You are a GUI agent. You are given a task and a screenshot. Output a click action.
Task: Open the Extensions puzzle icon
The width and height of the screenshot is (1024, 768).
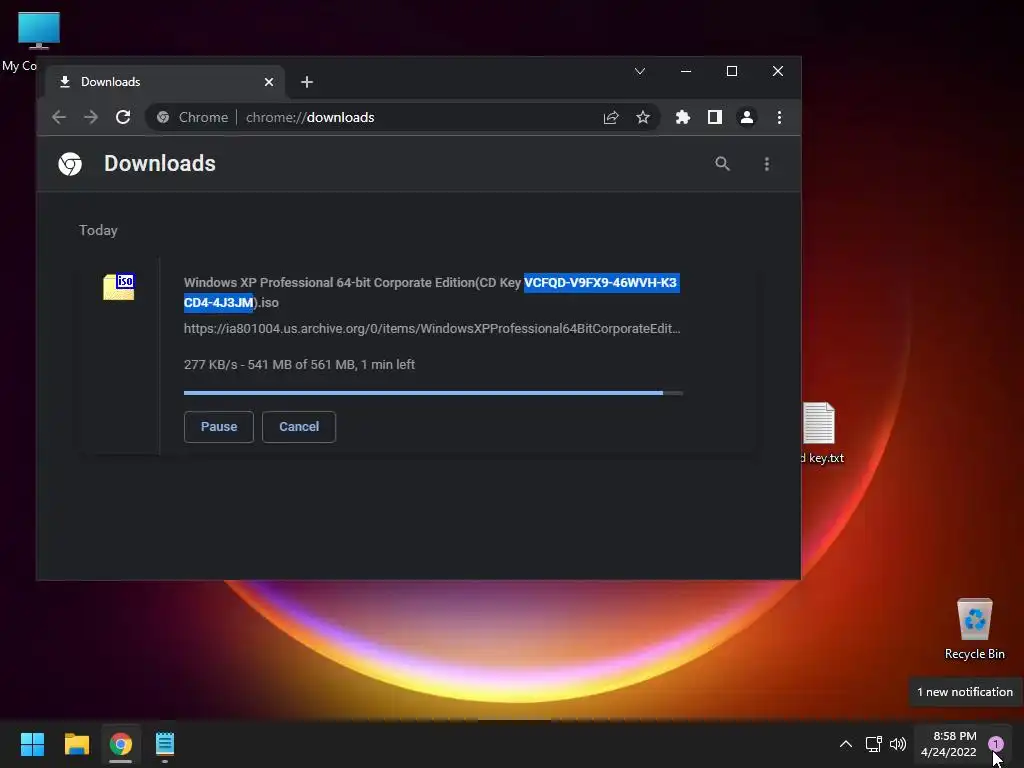pyautogui.click(x=682, y=118)
